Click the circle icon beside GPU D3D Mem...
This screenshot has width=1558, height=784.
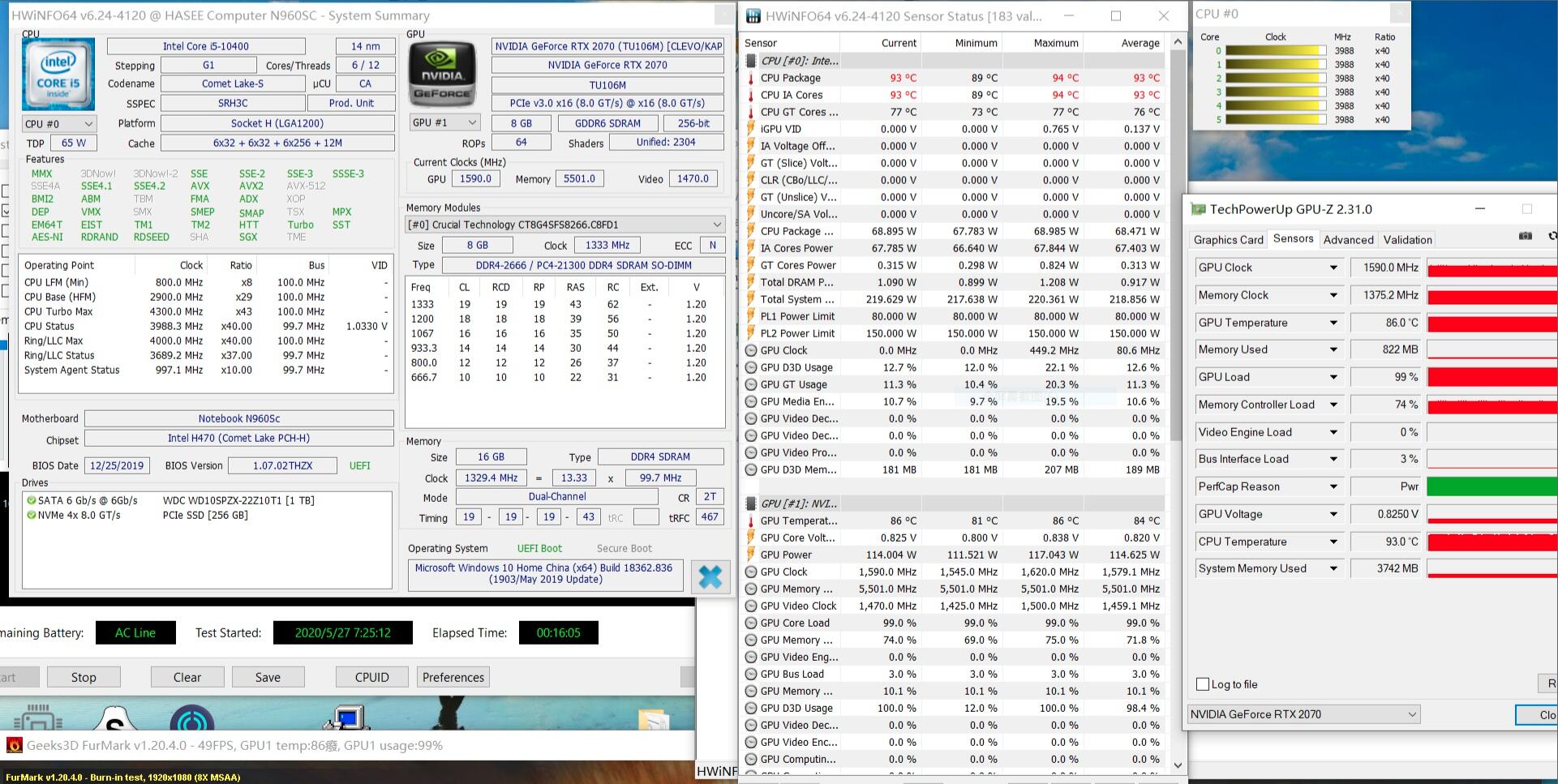751,470
